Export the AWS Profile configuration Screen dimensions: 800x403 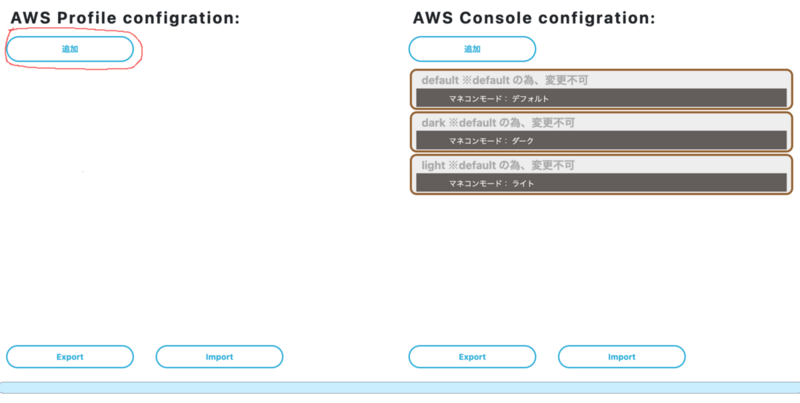click(70, 357)
